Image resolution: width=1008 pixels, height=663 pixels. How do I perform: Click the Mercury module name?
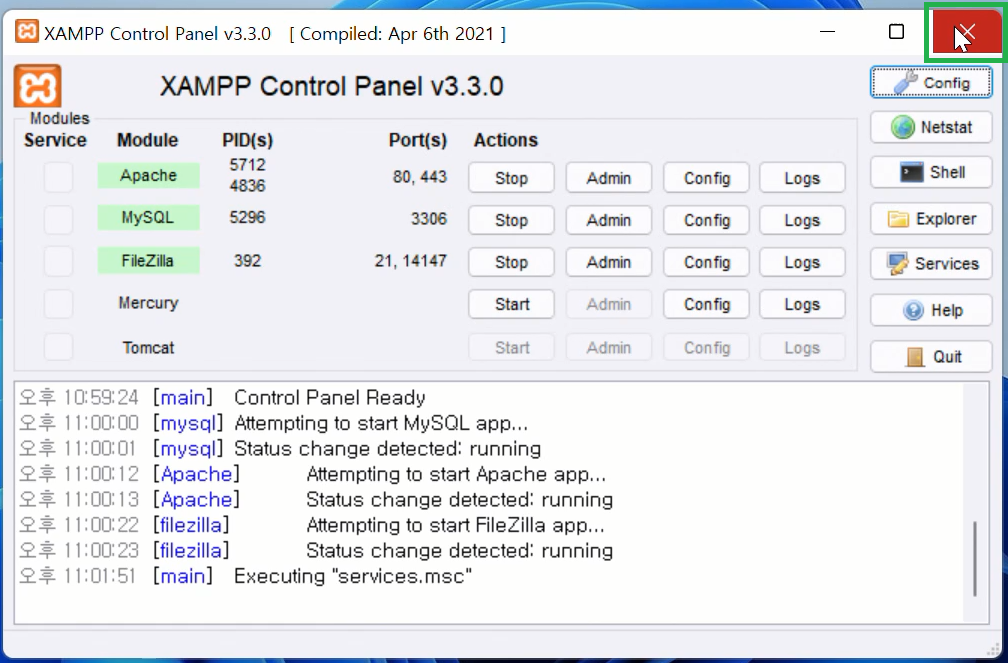tap(148, 303)
